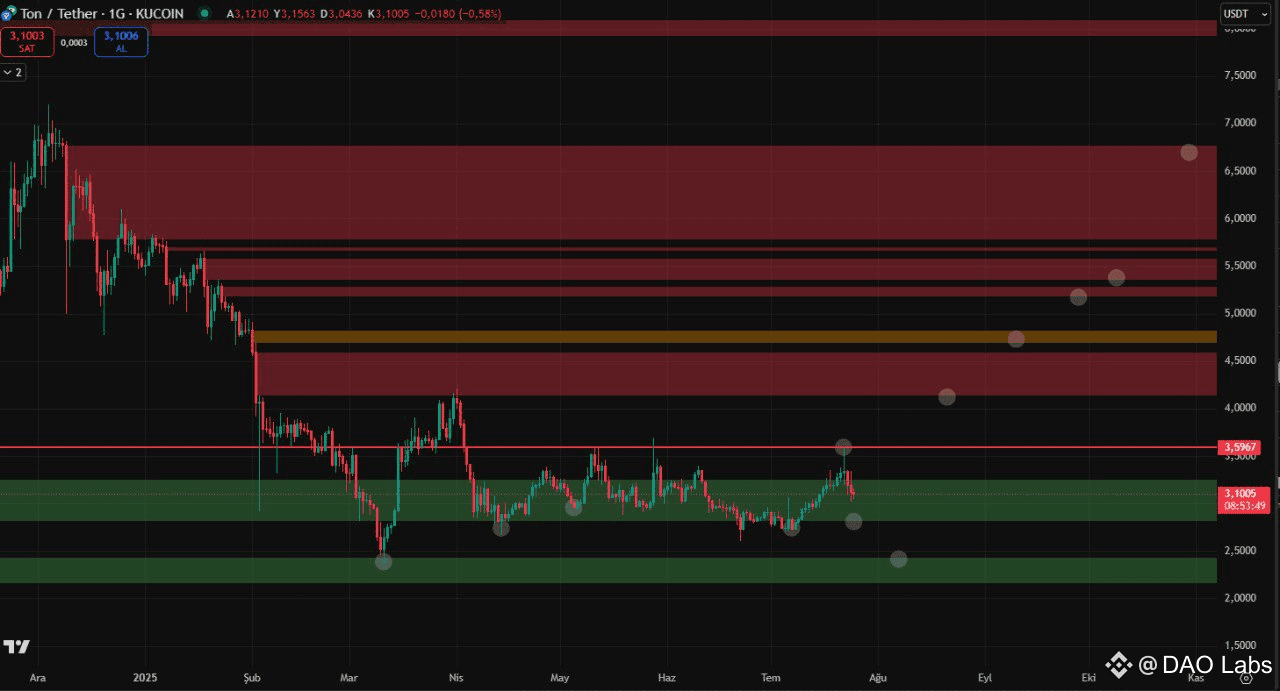Select the circle marker on the 3,5967 line

click(843, 447)
